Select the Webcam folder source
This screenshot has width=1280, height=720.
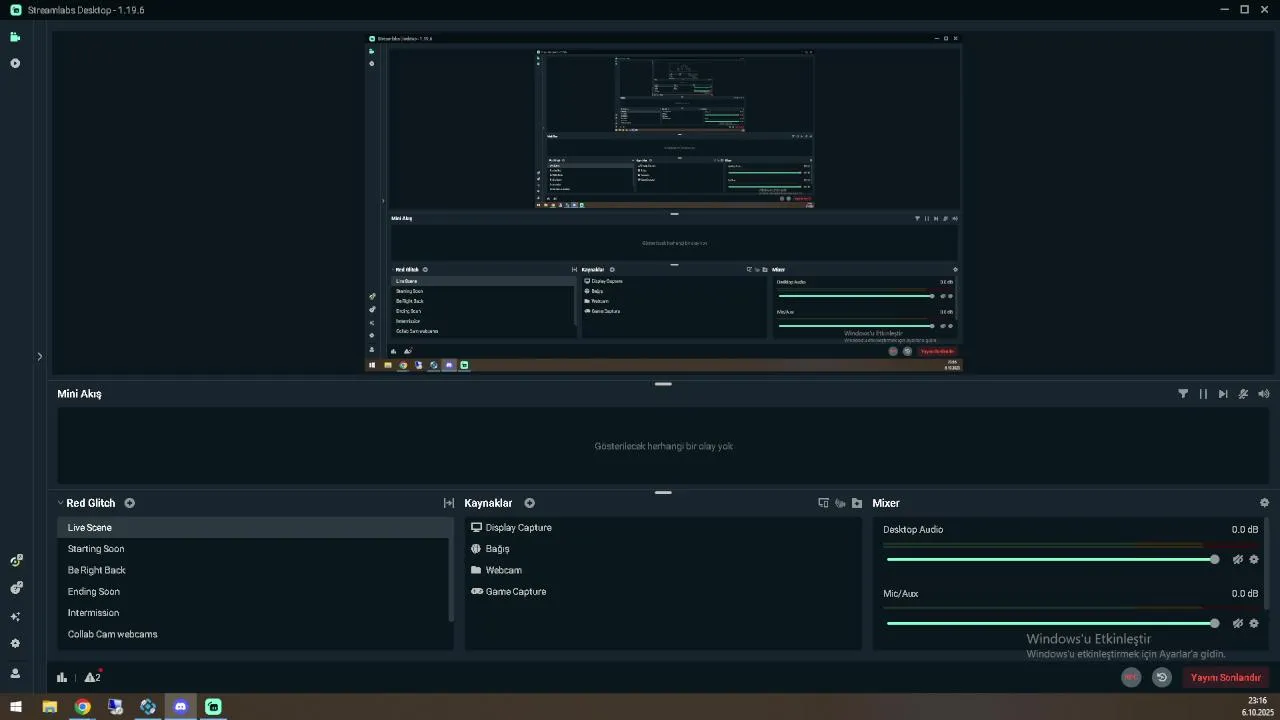coord(663,570)
